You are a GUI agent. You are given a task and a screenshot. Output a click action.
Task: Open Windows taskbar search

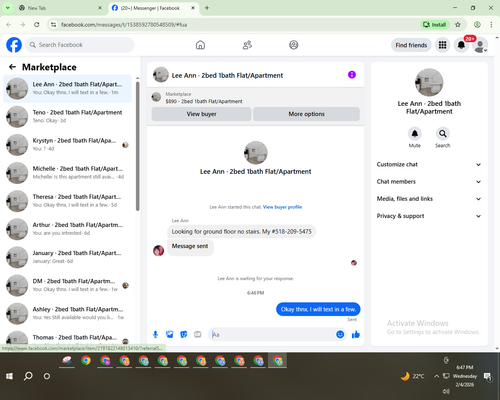point(28,376)
